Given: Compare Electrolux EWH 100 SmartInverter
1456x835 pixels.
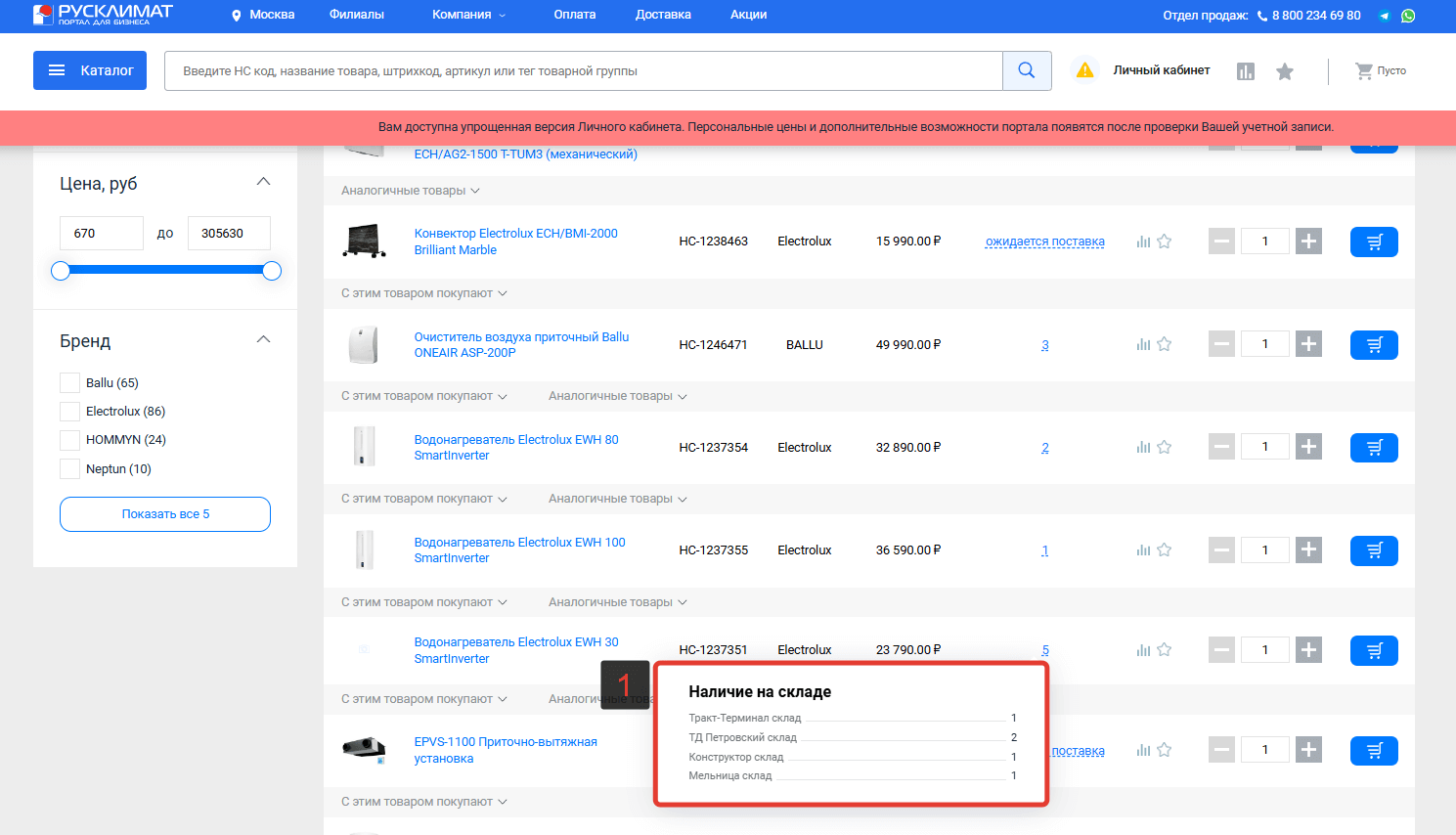Looking at the screenshot, I should pos(1143,549).
